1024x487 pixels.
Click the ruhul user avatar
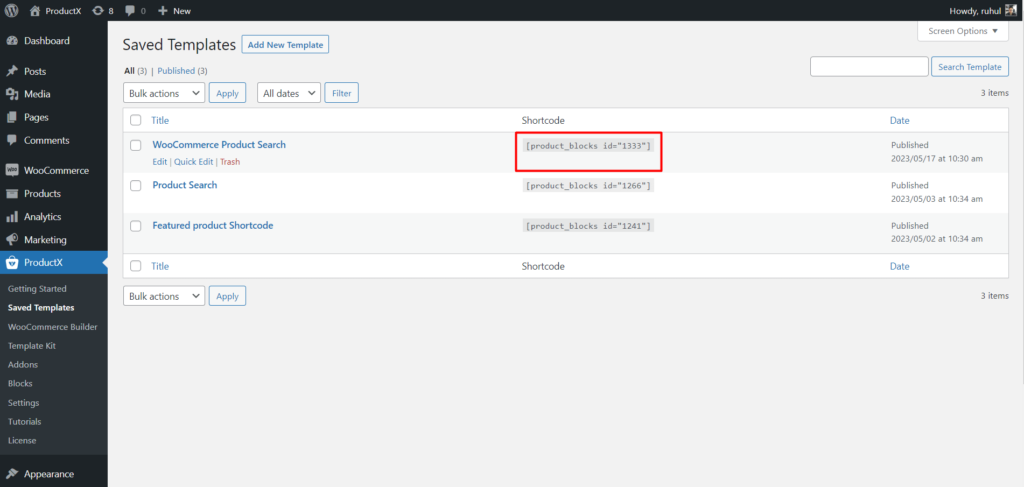click(1010, 10)
